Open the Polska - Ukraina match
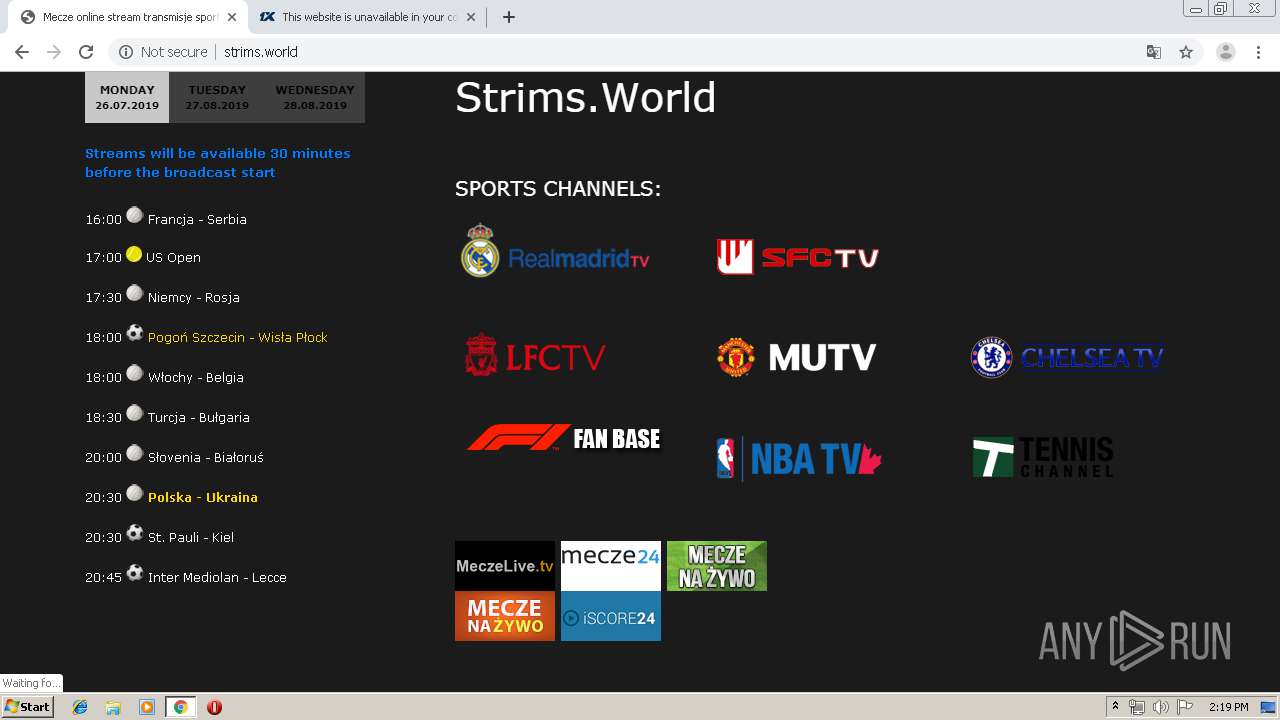Screen dimensions: 1280x720 click(x=203, y=497)
